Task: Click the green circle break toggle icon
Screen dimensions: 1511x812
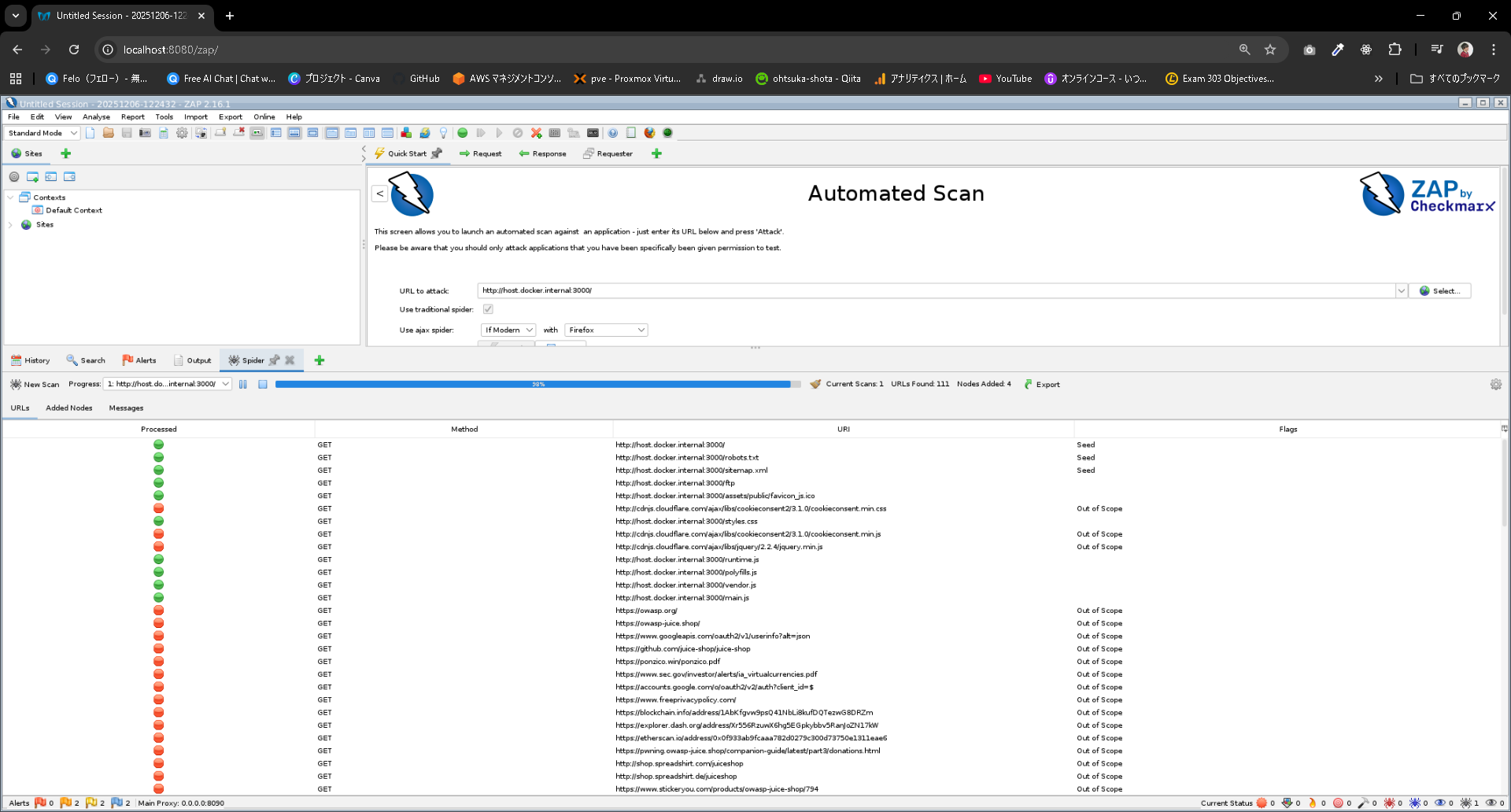Action: coord(463,133)
